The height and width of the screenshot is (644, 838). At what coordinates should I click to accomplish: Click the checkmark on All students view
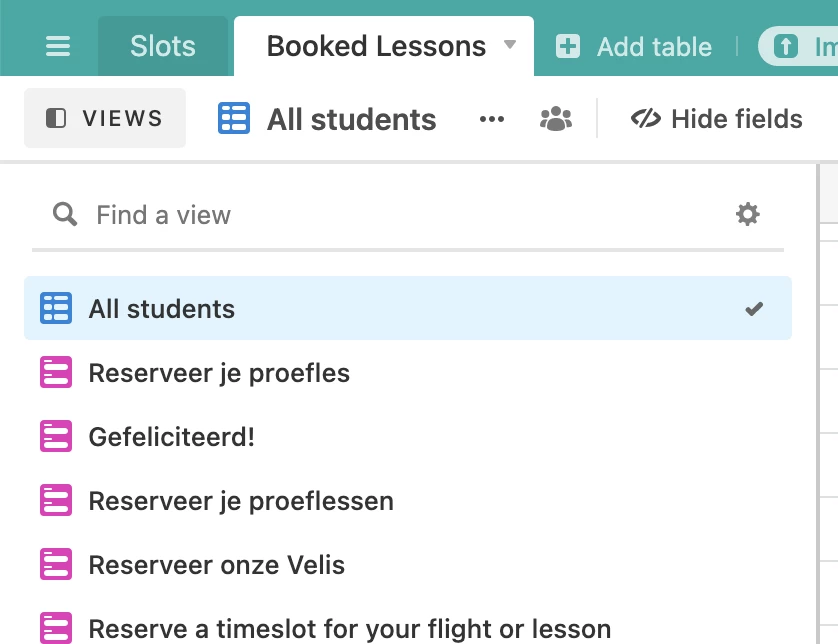(754, 308)
